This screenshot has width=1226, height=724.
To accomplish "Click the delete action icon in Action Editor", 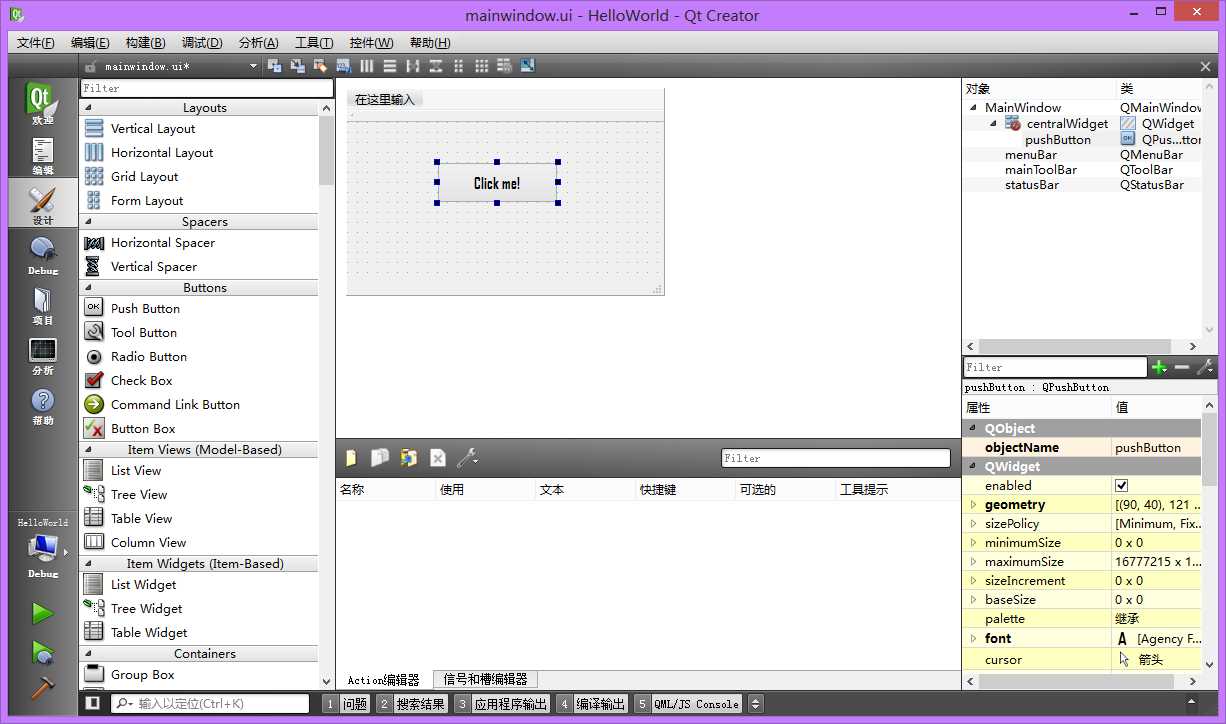I will pos(437,458).
